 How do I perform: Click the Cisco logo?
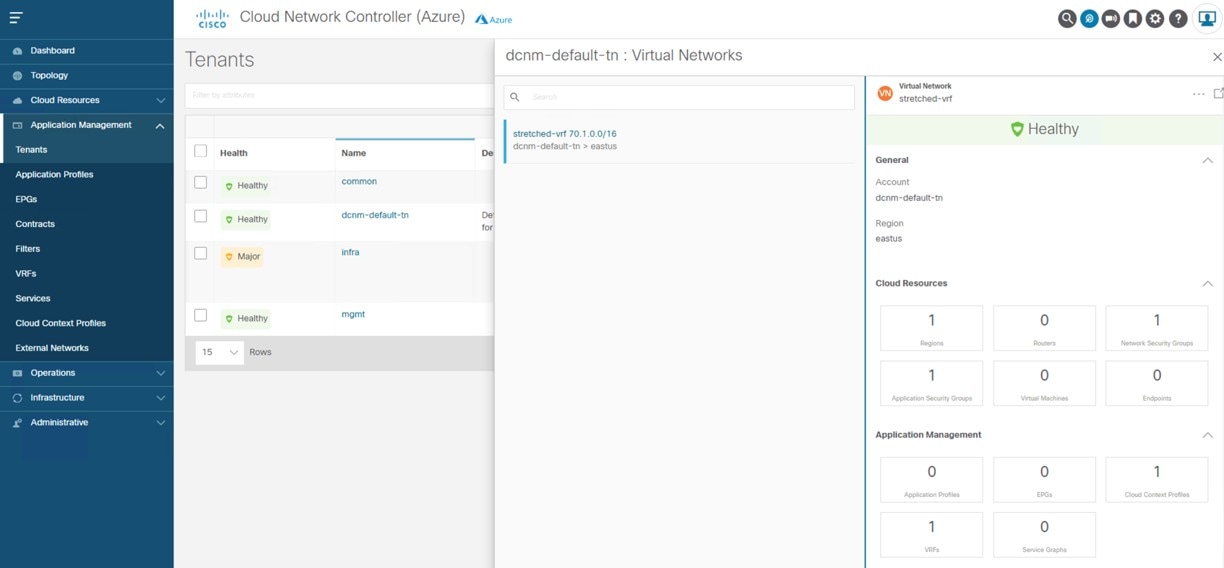(212, 18)
